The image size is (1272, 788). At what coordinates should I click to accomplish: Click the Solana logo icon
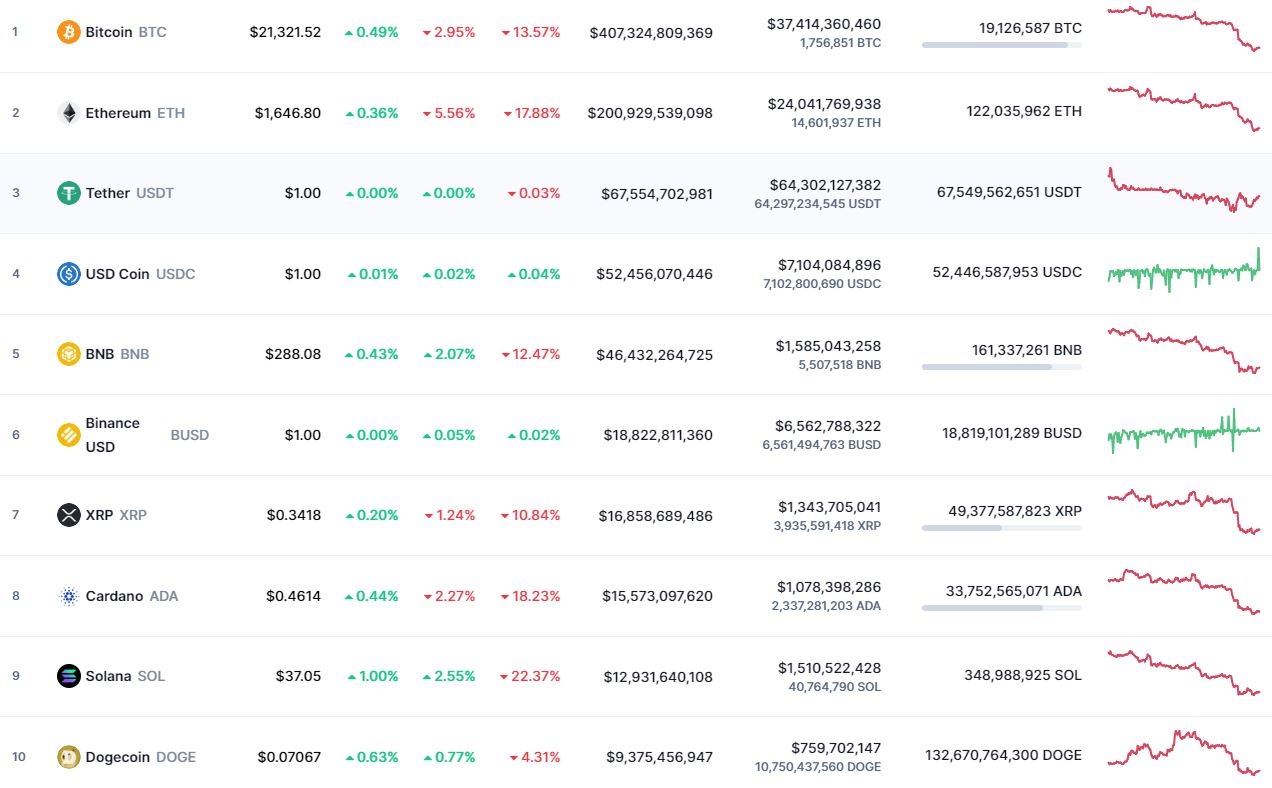pyautogui.click(x=69, y=676)
